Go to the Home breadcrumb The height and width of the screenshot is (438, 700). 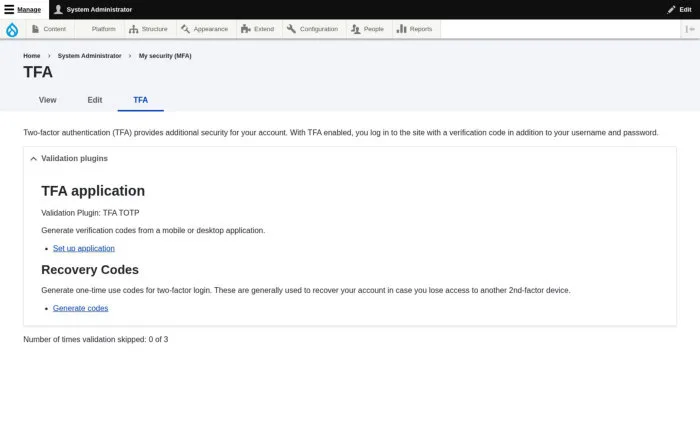click(x=32, y=56)
